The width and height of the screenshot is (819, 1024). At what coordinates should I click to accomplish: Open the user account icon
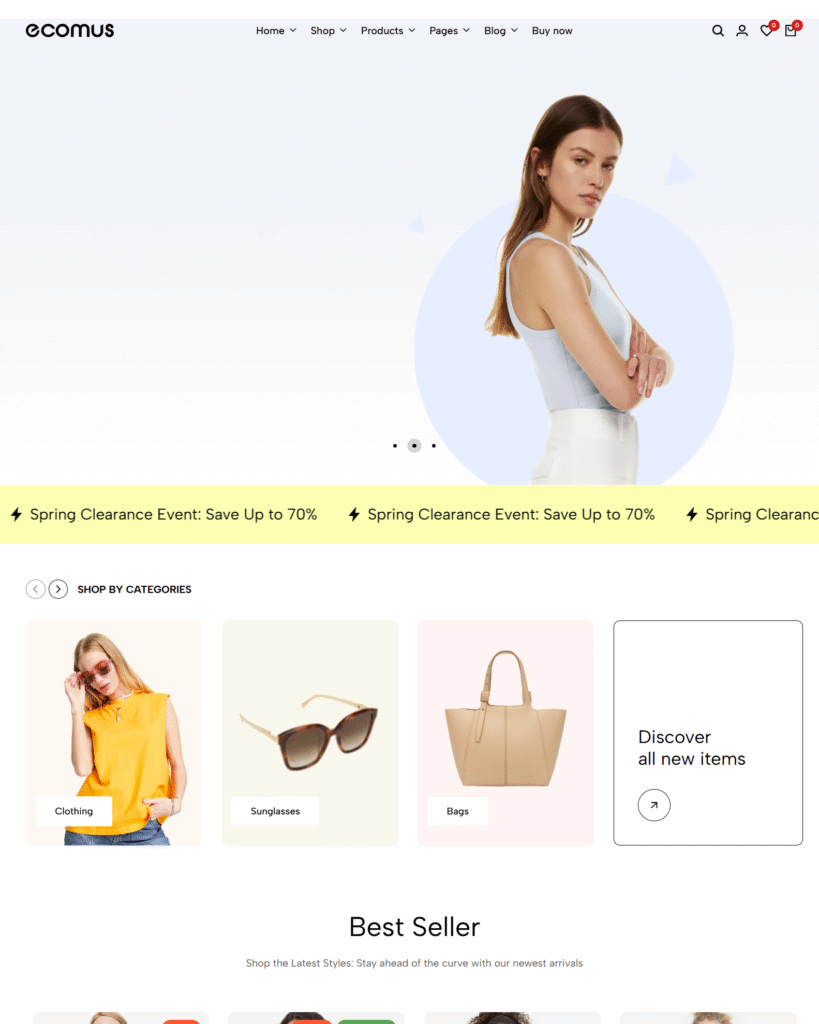pyautogui.click(x=741, y=31)
